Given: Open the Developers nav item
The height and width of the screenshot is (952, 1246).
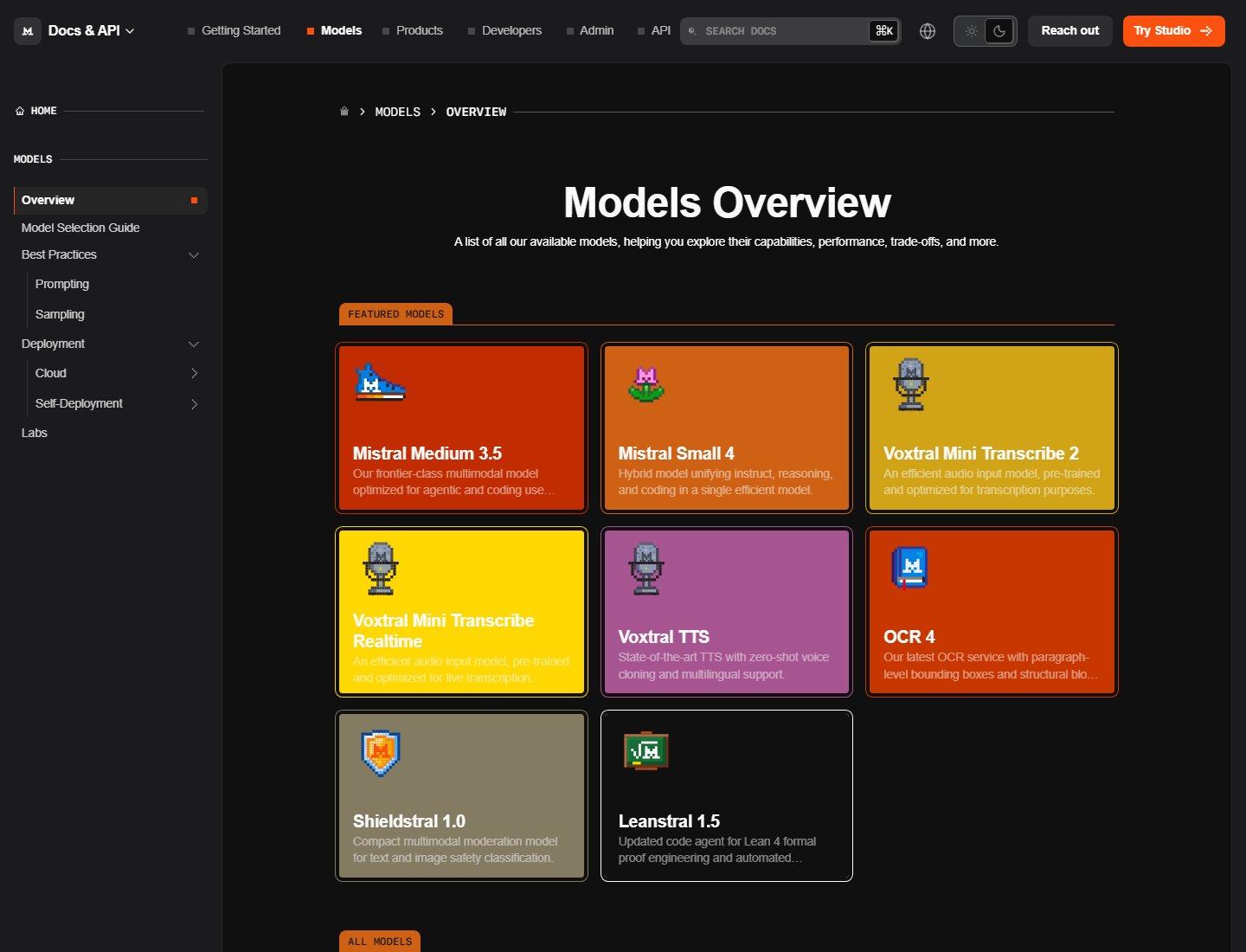Looking at the screenshot, I should [505, 30].
